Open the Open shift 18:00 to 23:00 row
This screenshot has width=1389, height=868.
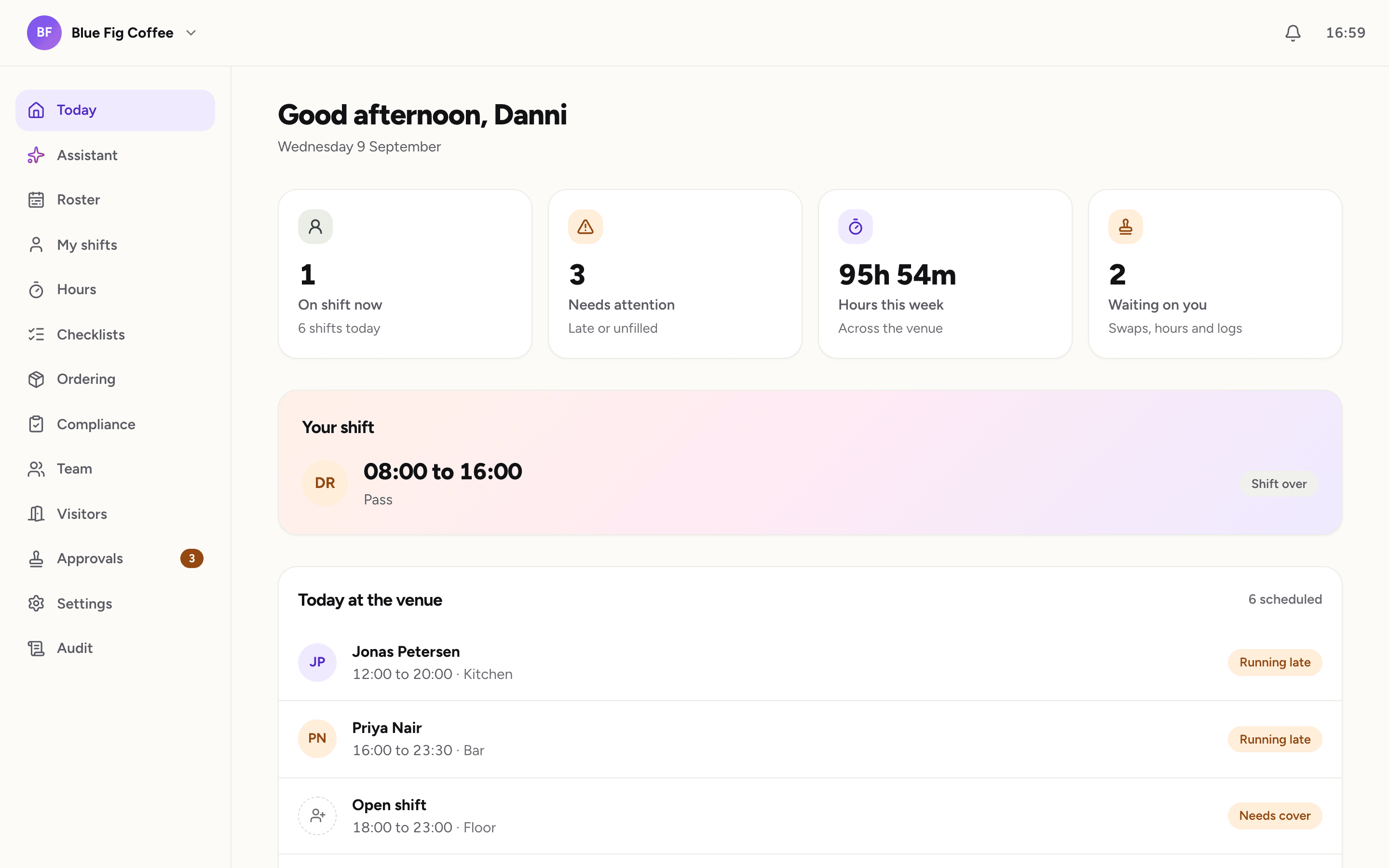[x=810, y=816]
